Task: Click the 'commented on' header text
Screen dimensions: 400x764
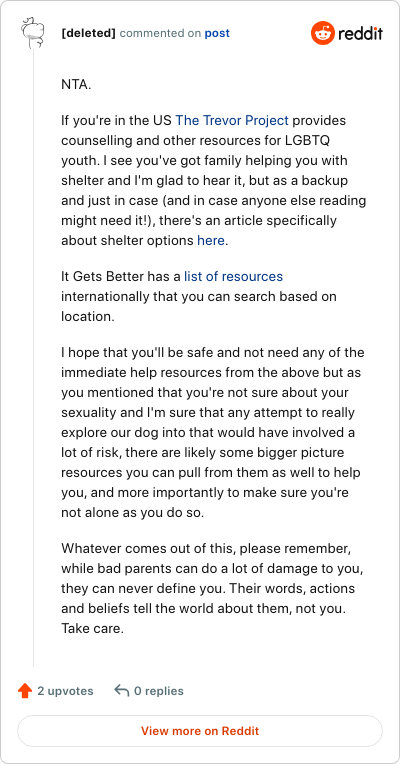Action: [160, 34]
